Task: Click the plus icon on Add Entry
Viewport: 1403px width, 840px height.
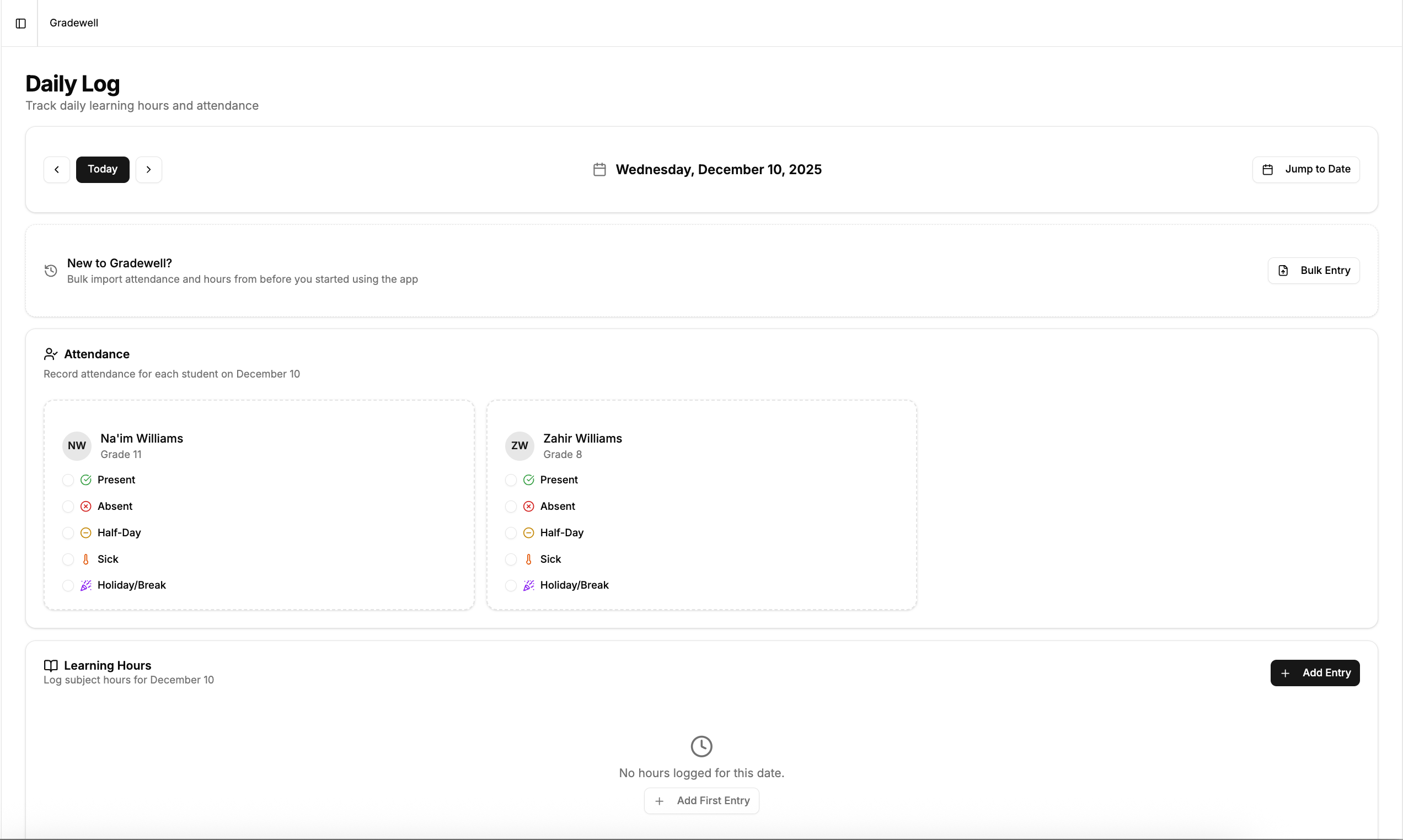Action: [x=1284, y=672]
